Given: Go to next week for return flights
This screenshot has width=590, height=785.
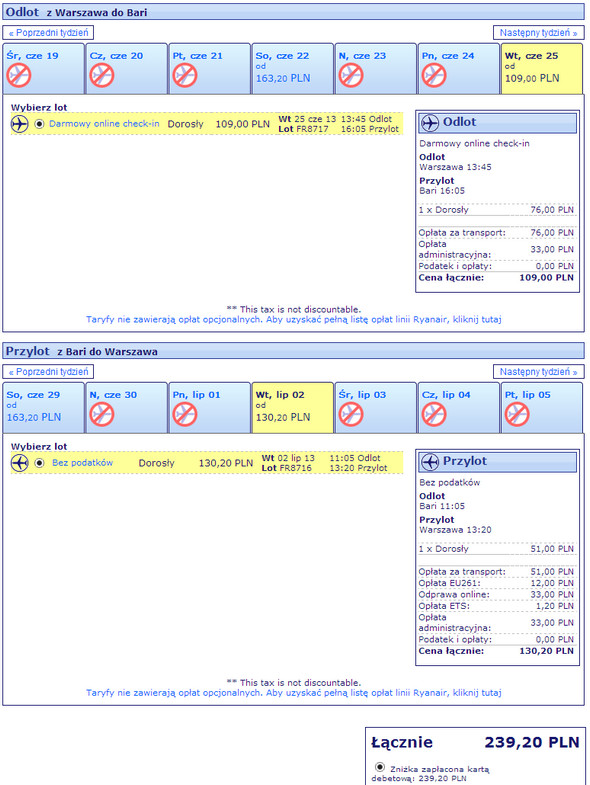Looking at the screenshot, I should point(539,371).
